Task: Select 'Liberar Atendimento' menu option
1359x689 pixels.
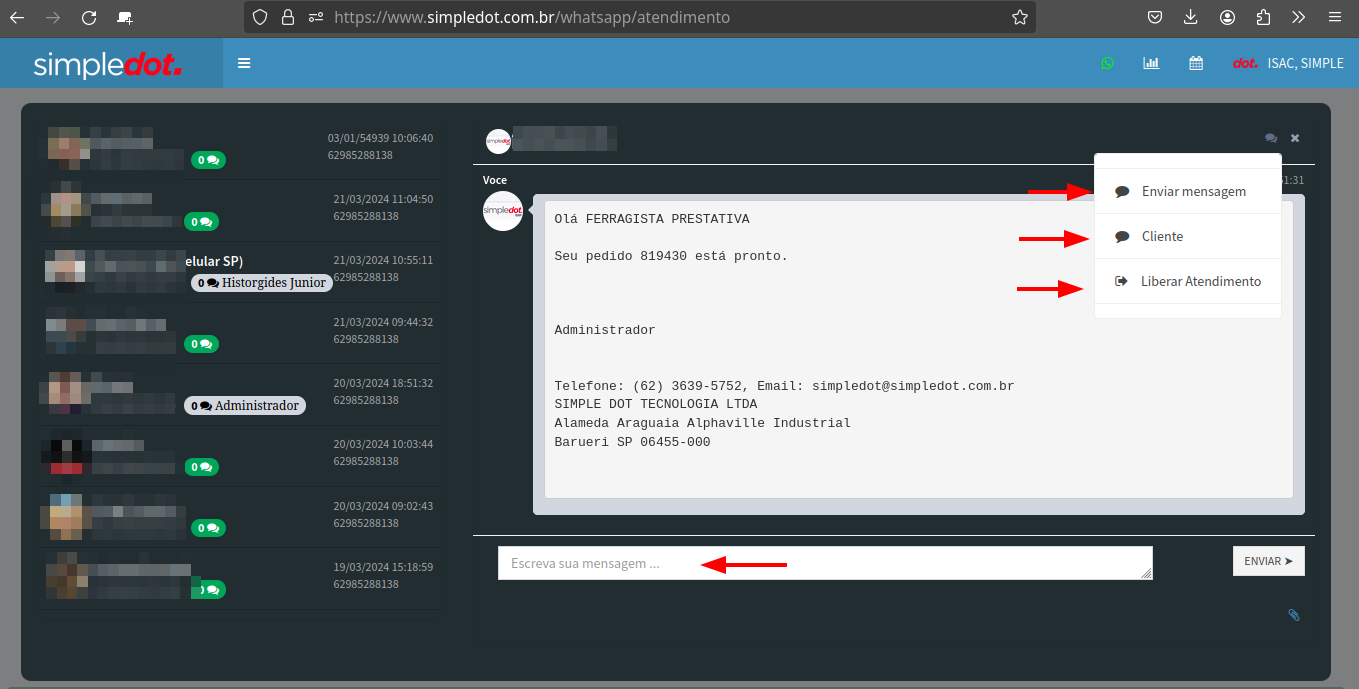Action: 1200,282
